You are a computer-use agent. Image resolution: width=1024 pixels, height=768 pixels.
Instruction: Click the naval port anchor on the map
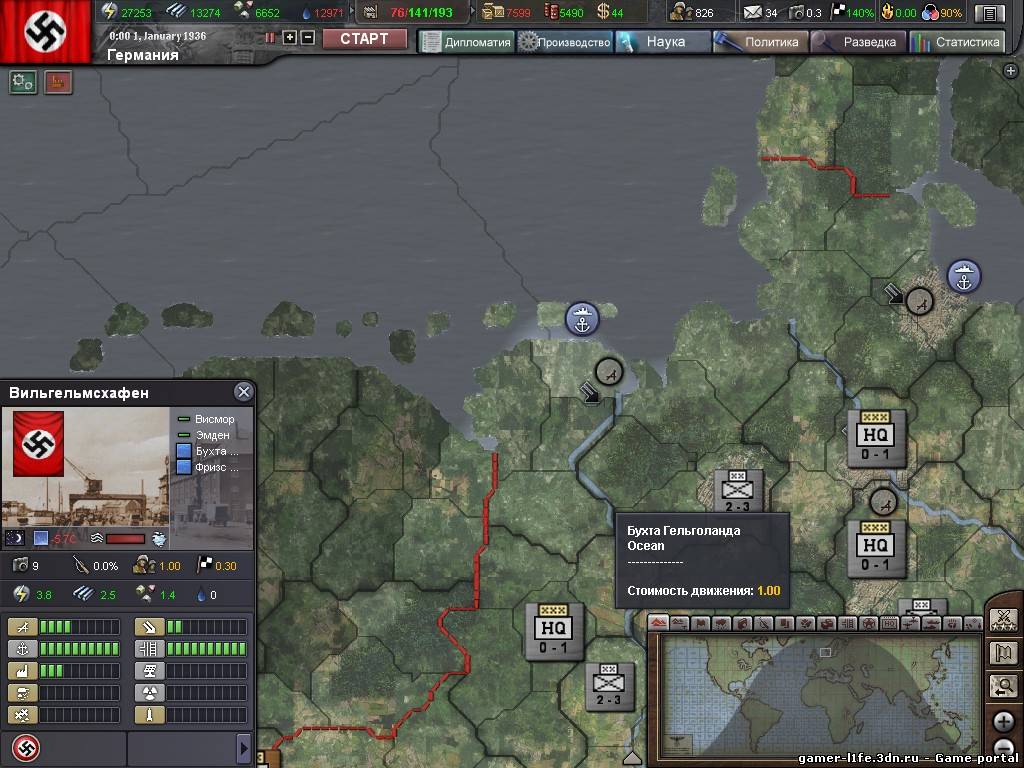pos(582,319)
